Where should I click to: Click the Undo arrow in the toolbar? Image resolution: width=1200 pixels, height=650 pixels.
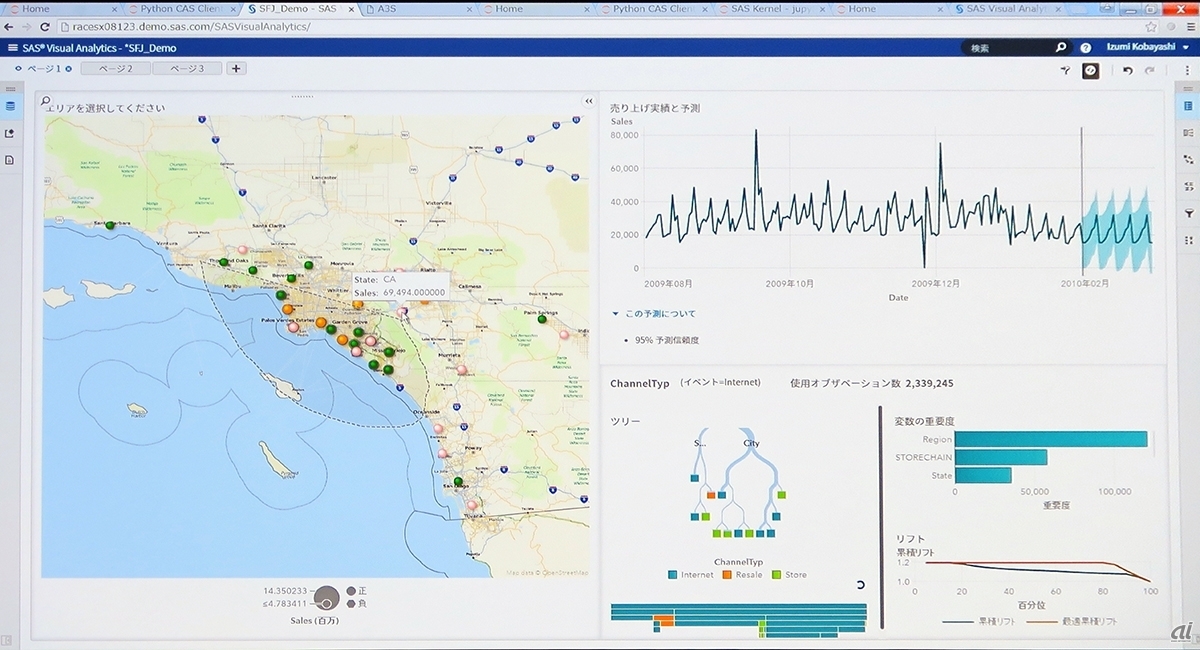click(1128, 70)
